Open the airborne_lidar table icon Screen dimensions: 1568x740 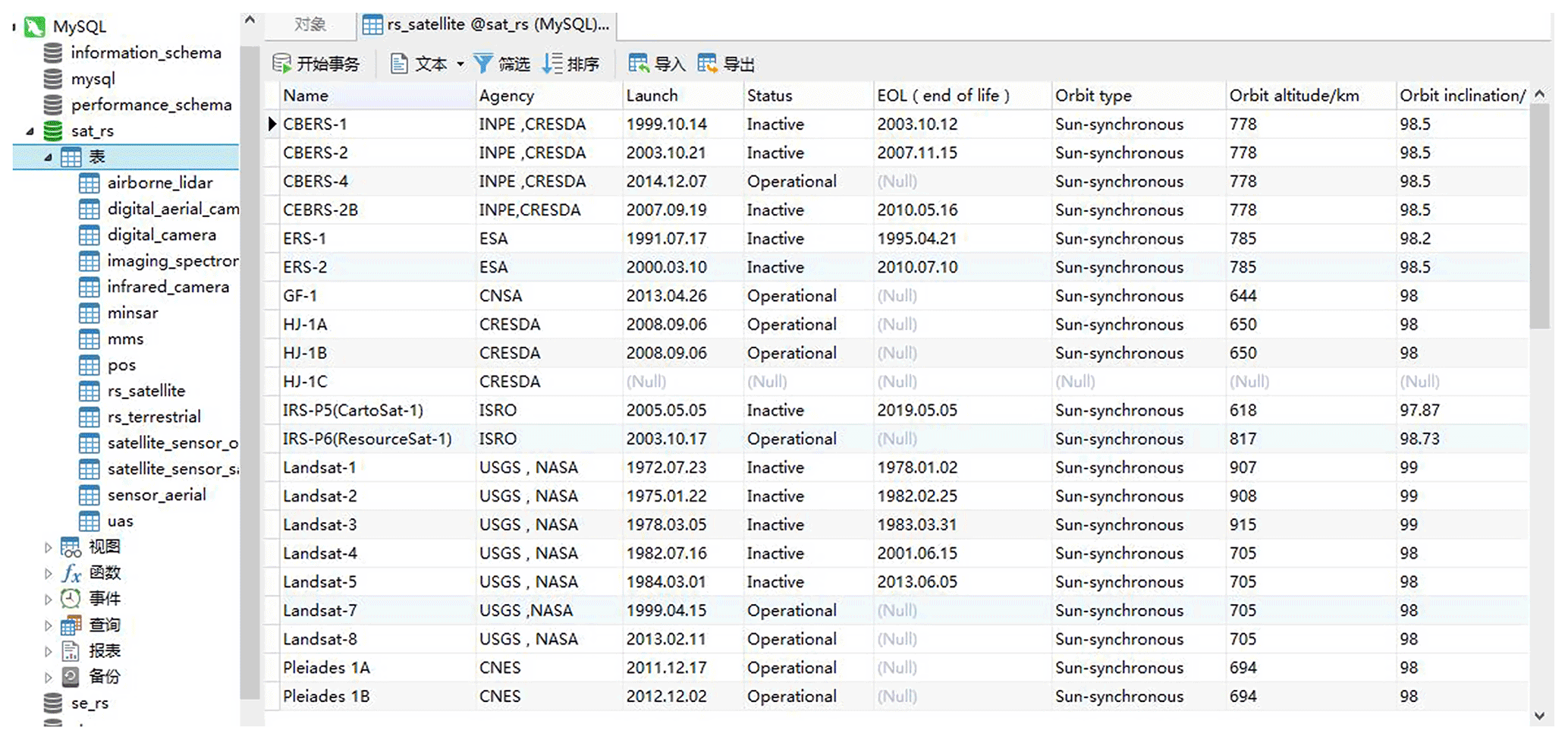click(x=90, y=183)
